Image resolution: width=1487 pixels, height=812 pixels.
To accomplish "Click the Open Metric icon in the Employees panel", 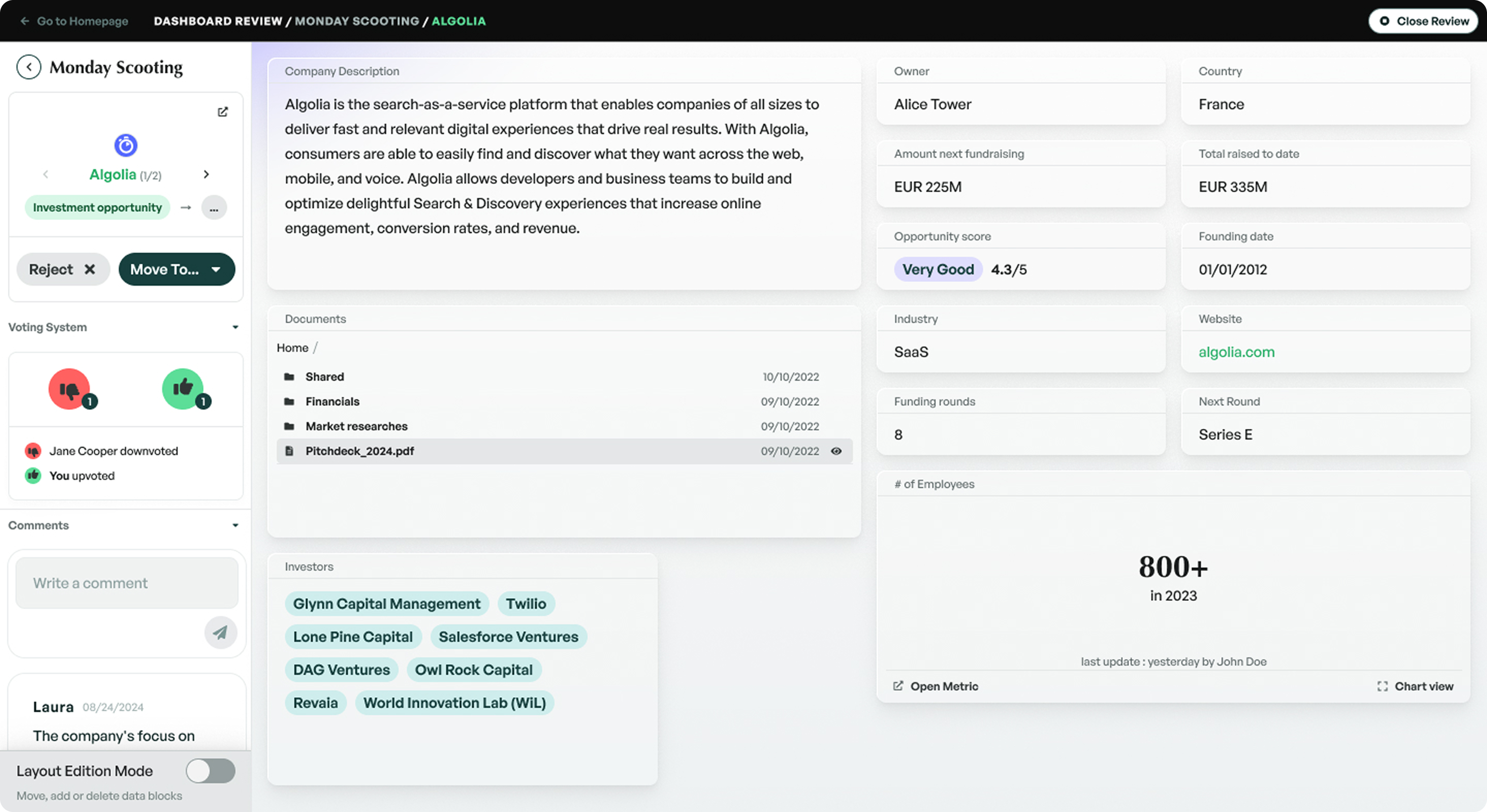I will point(899,685).
